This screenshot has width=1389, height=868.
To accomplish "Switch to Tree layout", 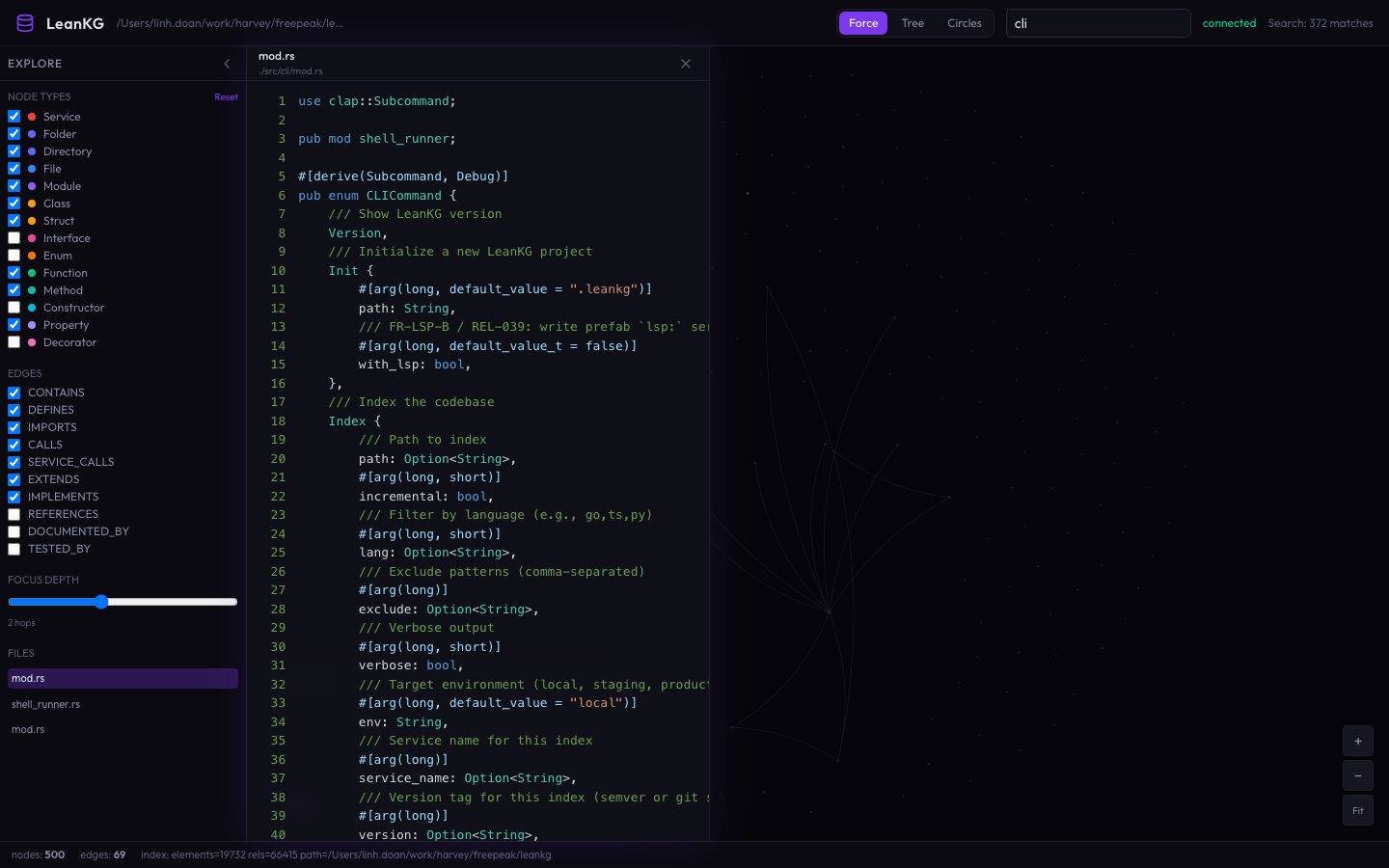I will (912, 23).
